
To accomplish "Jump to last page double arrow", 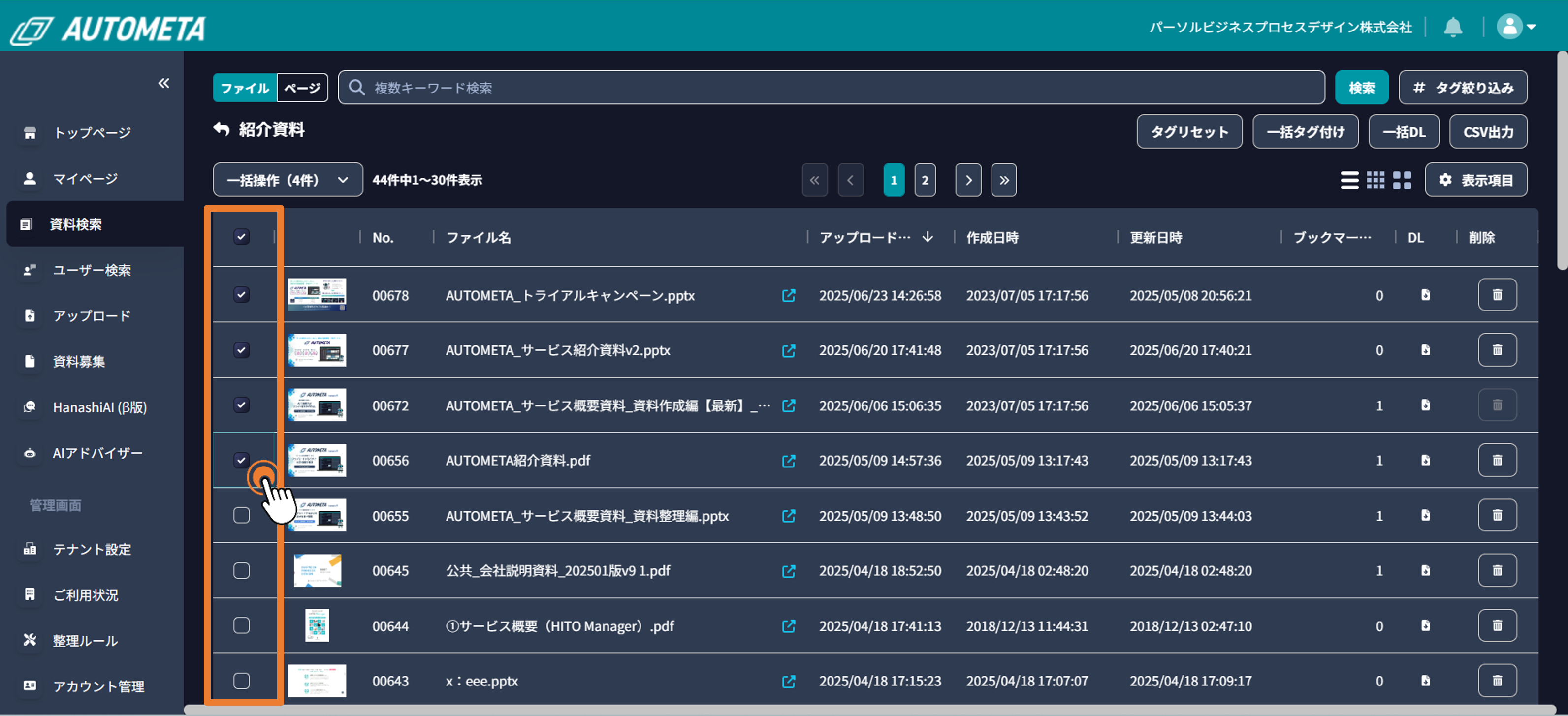I will pos(1004,180).
